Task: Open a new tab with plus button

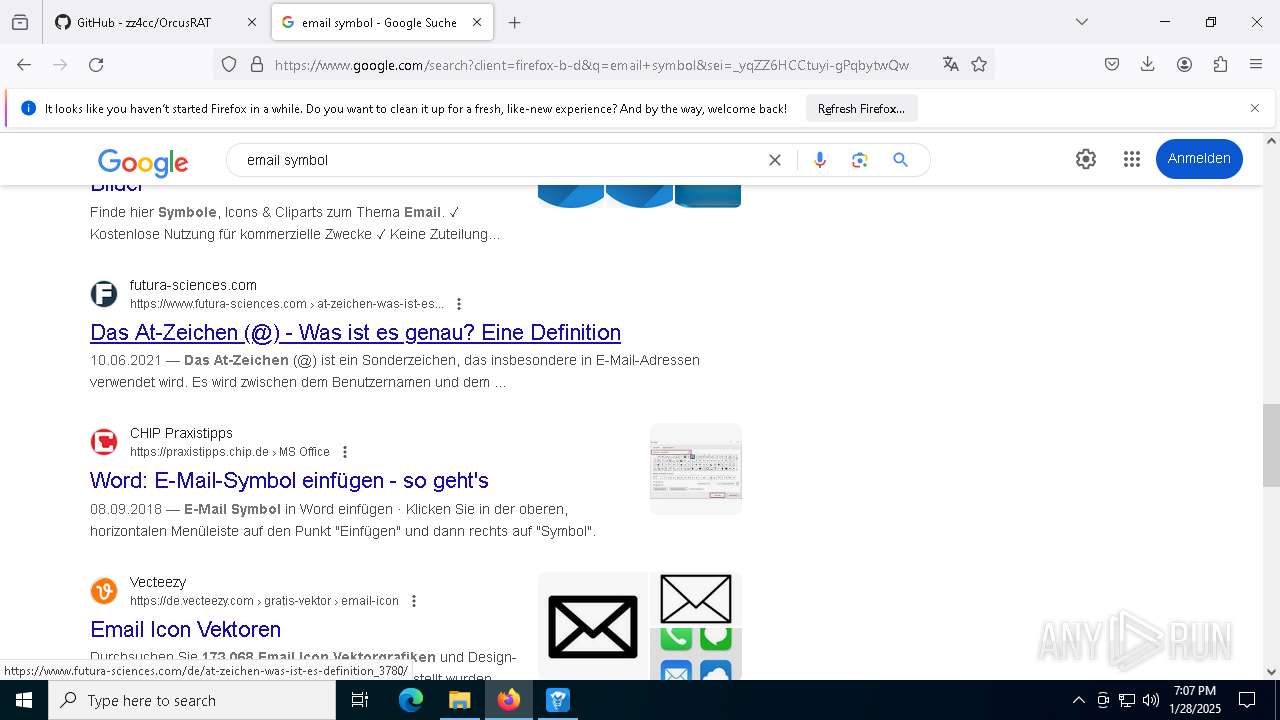Action: [514, 22]
